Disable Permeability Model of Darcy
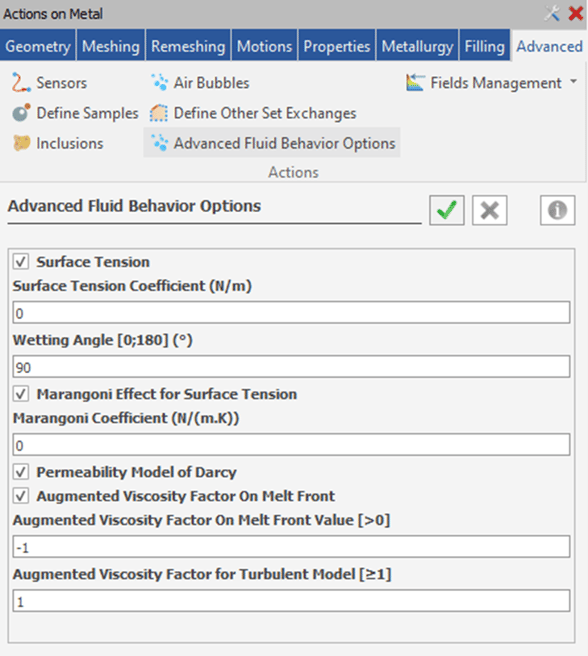 click(x=21, y=472)
